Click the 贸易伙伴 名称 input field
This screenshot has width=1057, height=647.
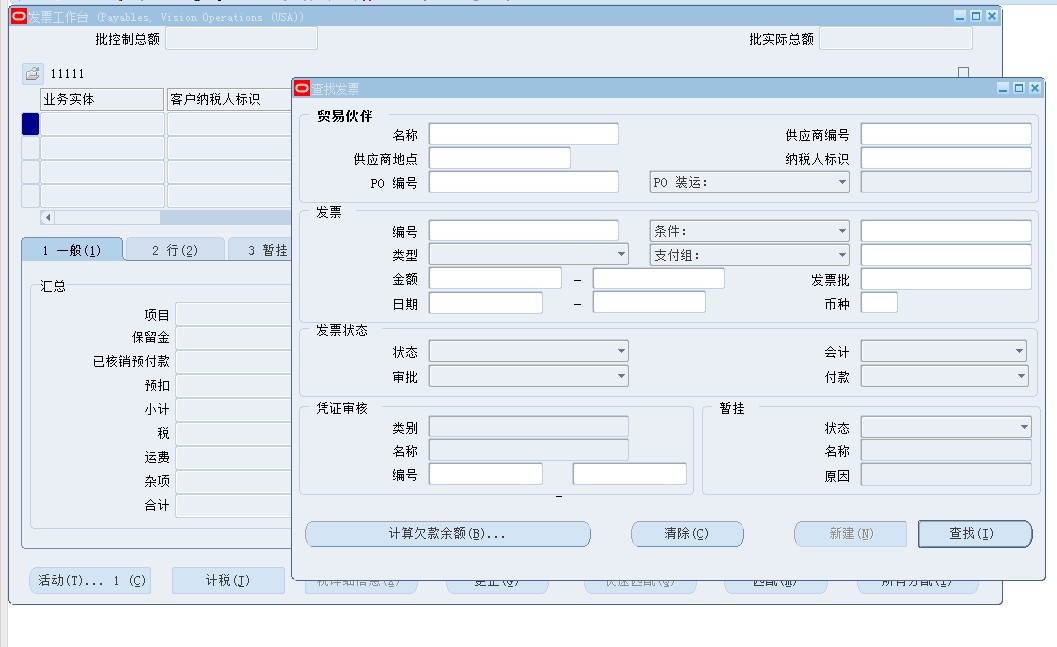click(524, 134)
